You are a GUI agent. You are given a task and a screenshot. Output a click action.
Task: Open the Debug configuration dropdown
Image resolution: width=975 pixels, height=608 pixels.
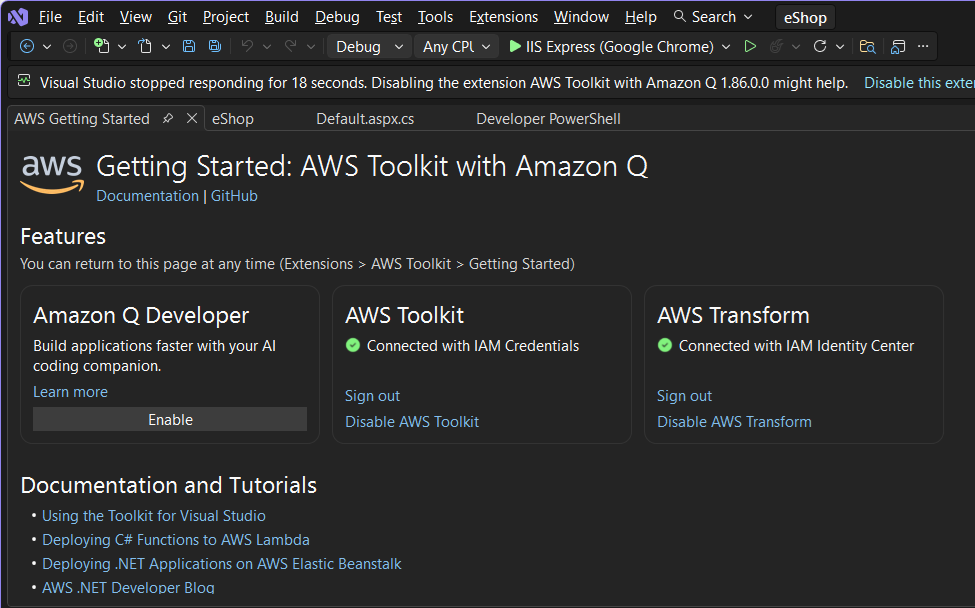(x=366, y=46)
